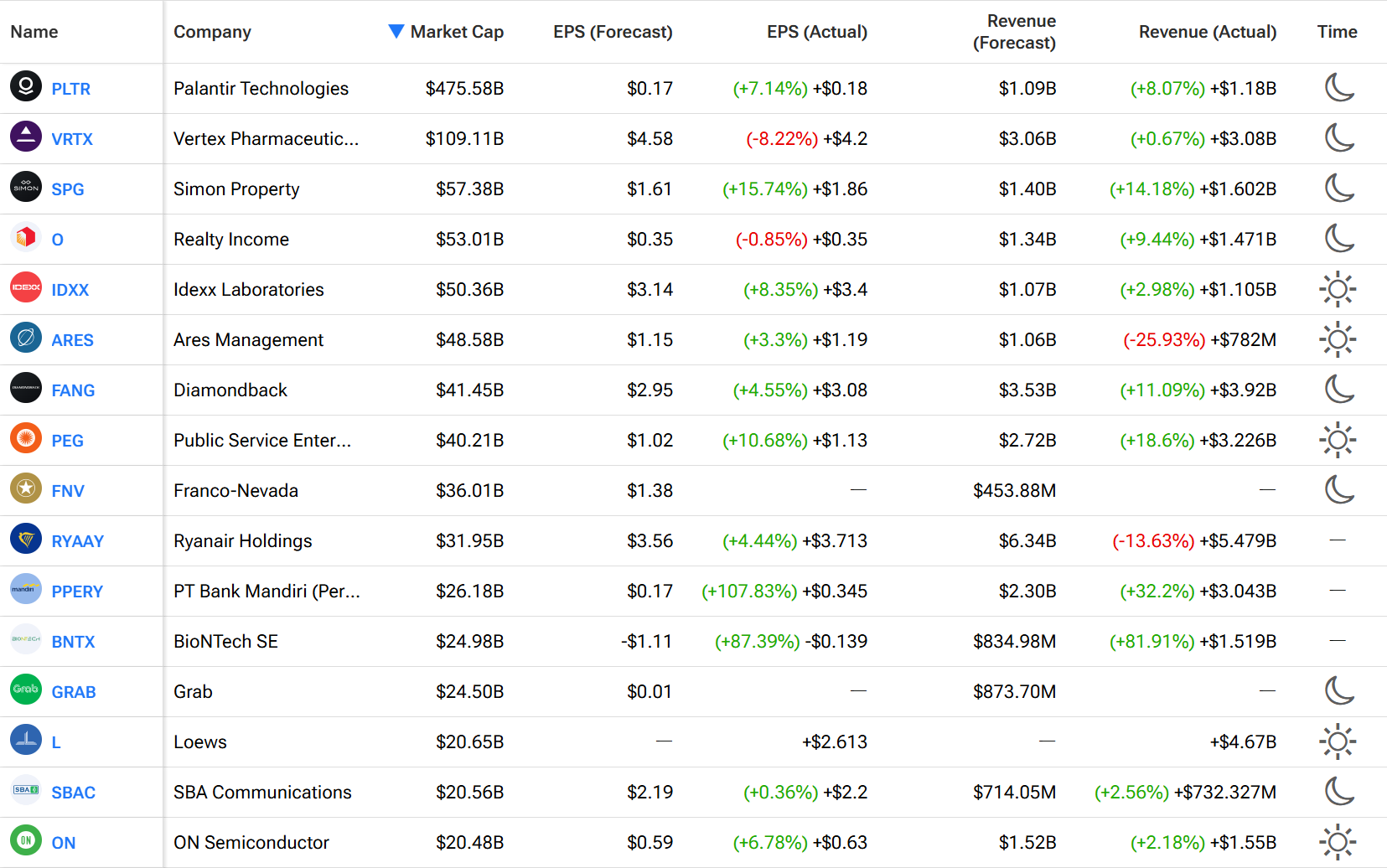Click the SBAC logo icon
Viewport: 1387px width, 868px height.
point(26,790)
